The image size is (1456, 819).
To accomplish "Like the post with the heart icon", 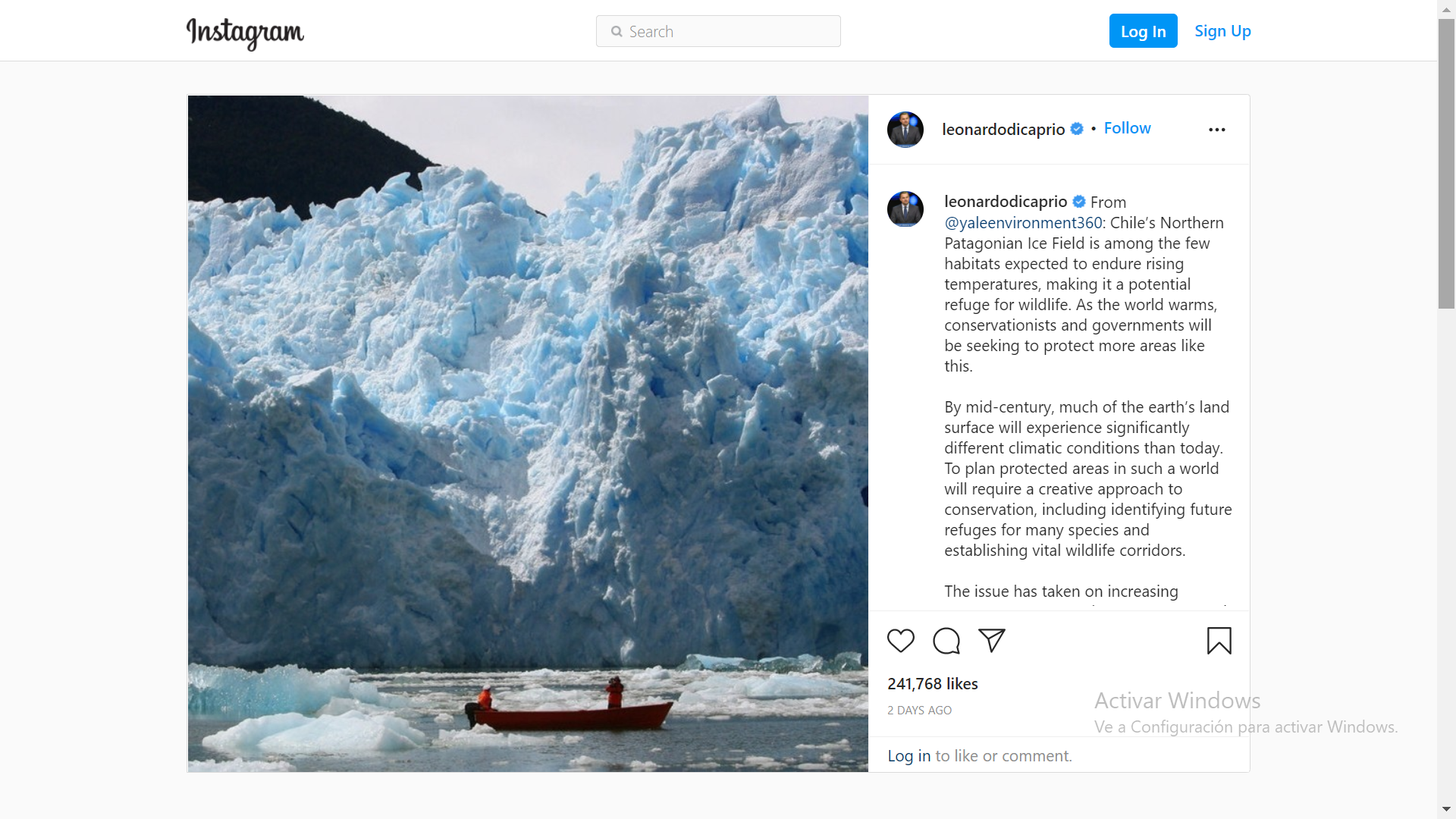I will click(900, 641).
